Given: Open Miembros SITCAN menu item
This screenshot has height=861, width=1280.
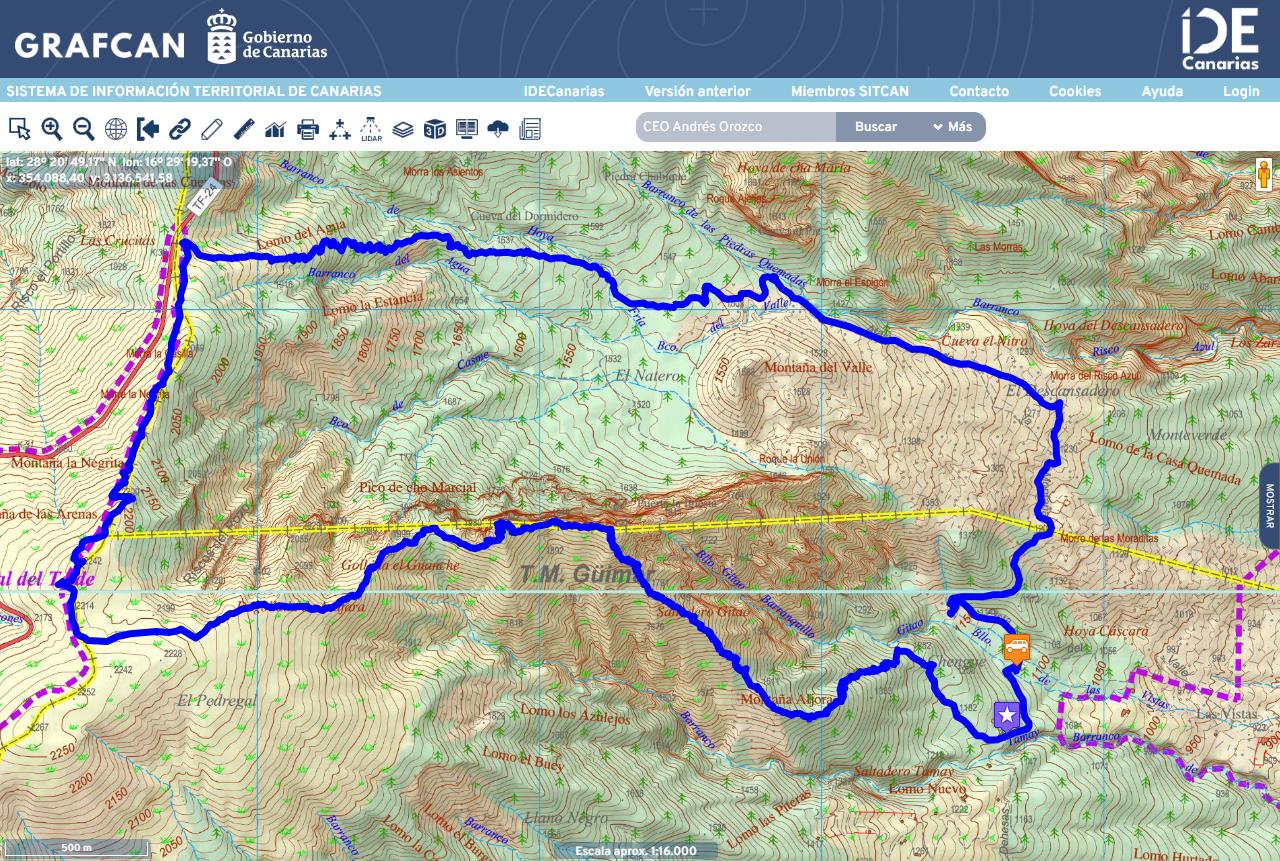Looking at the screenshot, I should [x=850, y=91].
